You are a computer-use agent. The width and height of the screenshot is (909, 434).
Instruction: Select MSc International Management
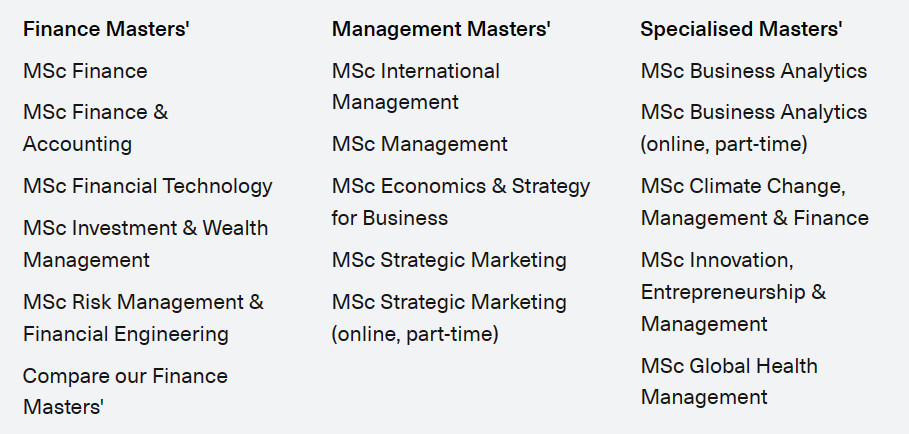tap(416, 86)
